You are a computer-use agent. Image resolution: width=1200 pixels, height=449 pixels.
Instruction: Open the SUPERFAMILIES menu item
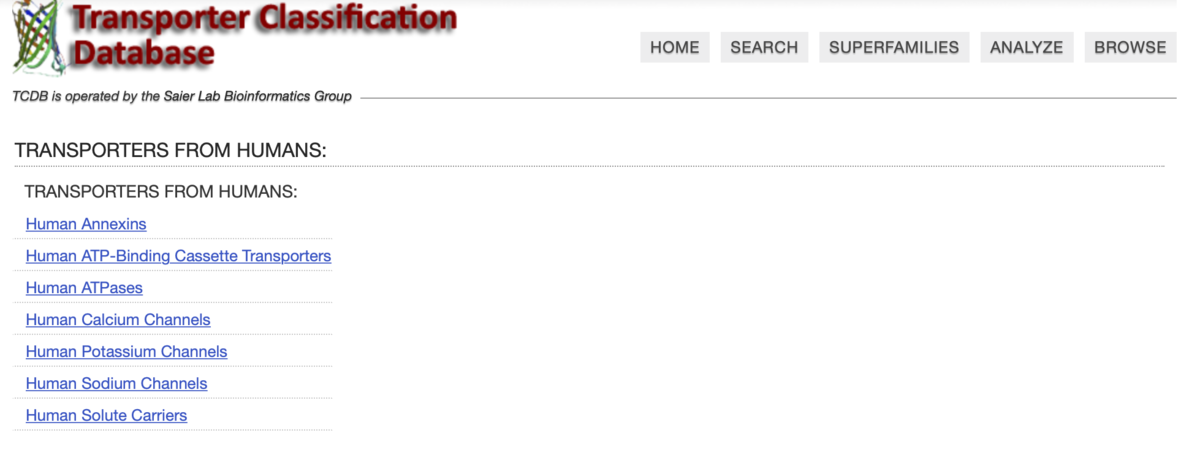pyautogui.click(x=894, y=47)
